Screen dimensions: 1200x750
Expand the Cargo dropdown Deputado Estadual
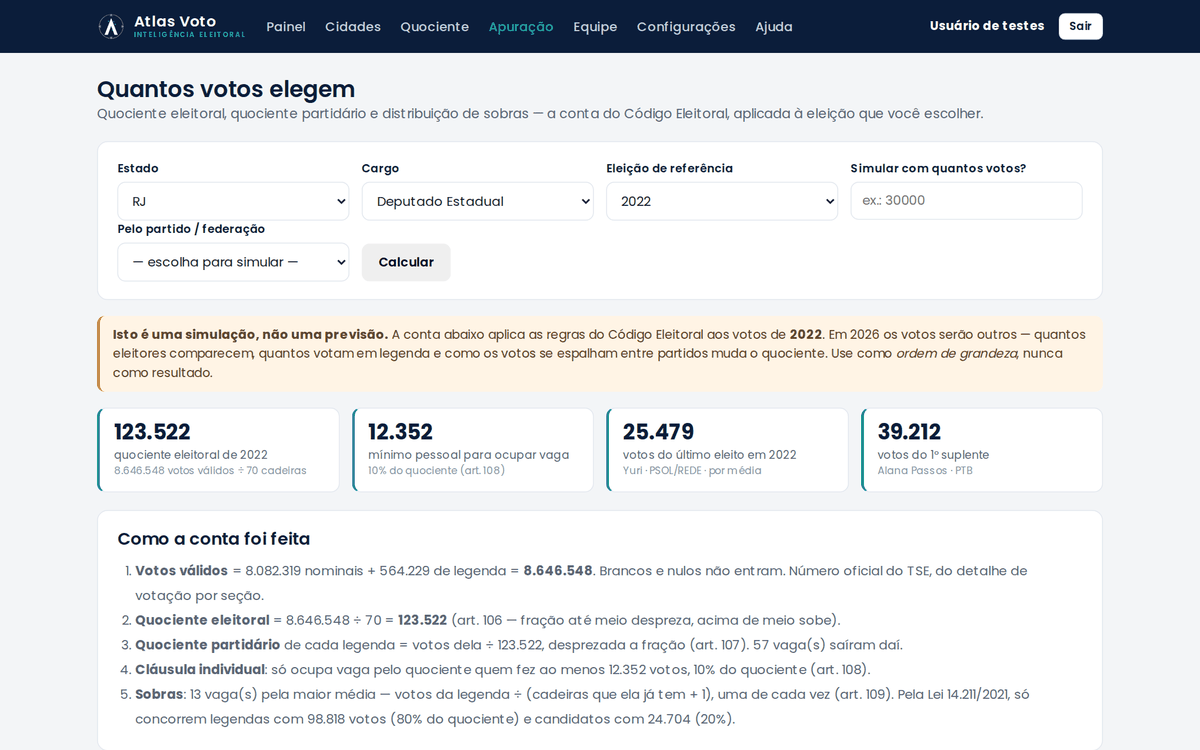tap(477, 201)
